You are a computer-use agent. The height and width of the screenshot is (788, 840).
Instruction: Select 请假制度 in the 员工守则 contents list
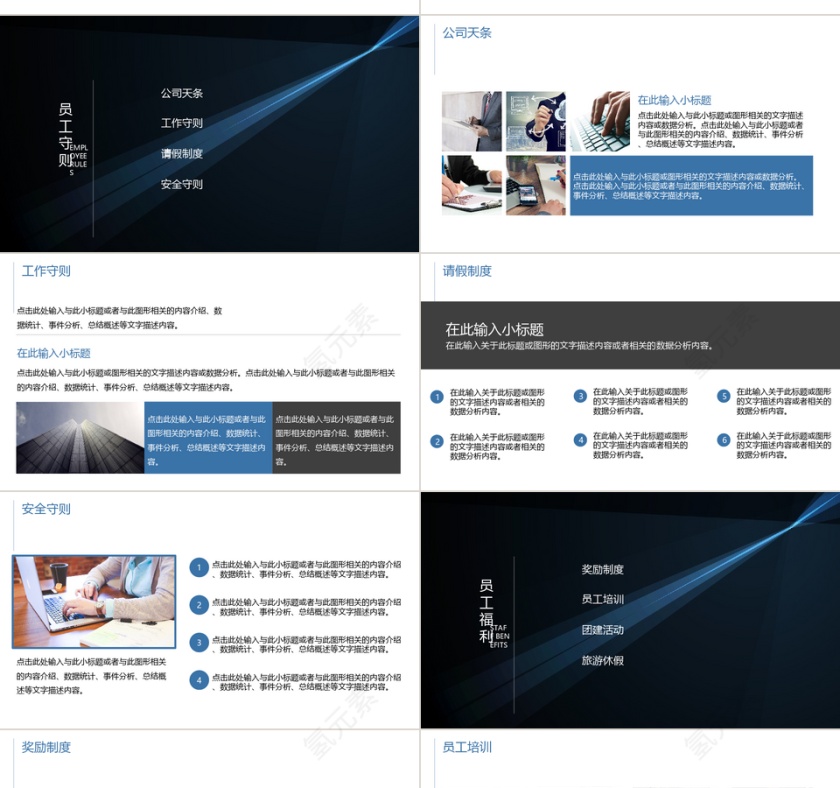point(182,154)
